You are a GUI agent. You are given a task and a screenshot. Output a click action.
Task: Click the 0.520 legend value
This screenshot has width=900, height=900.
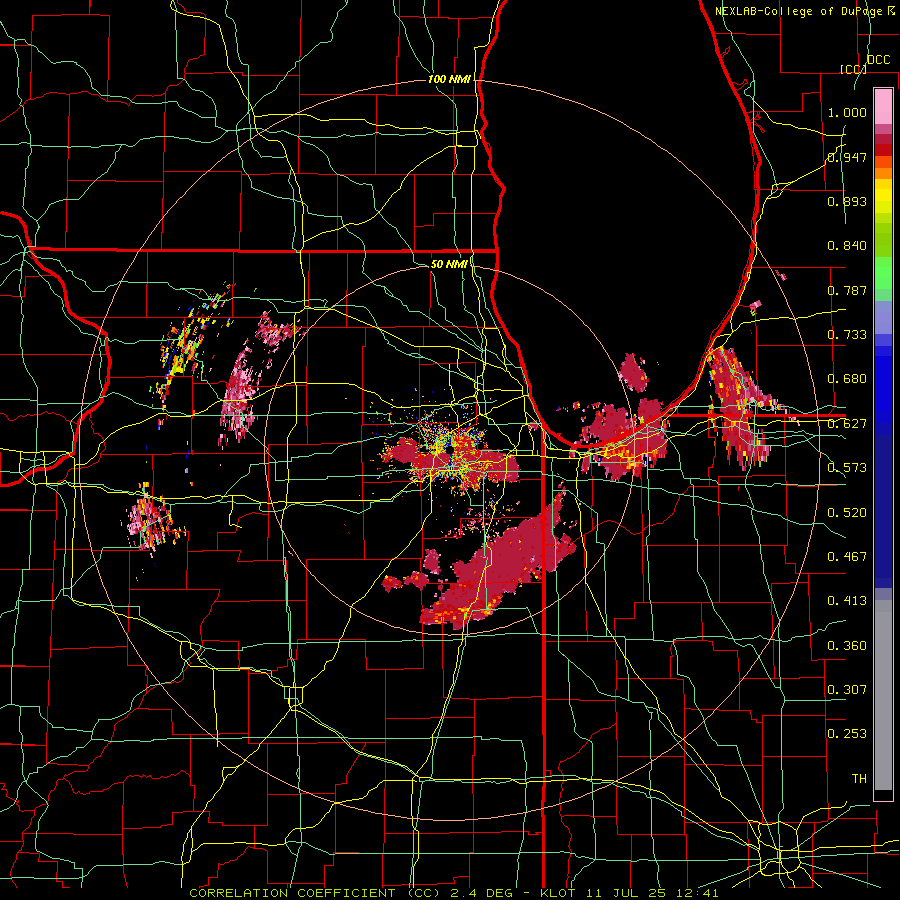pos(847,512)
